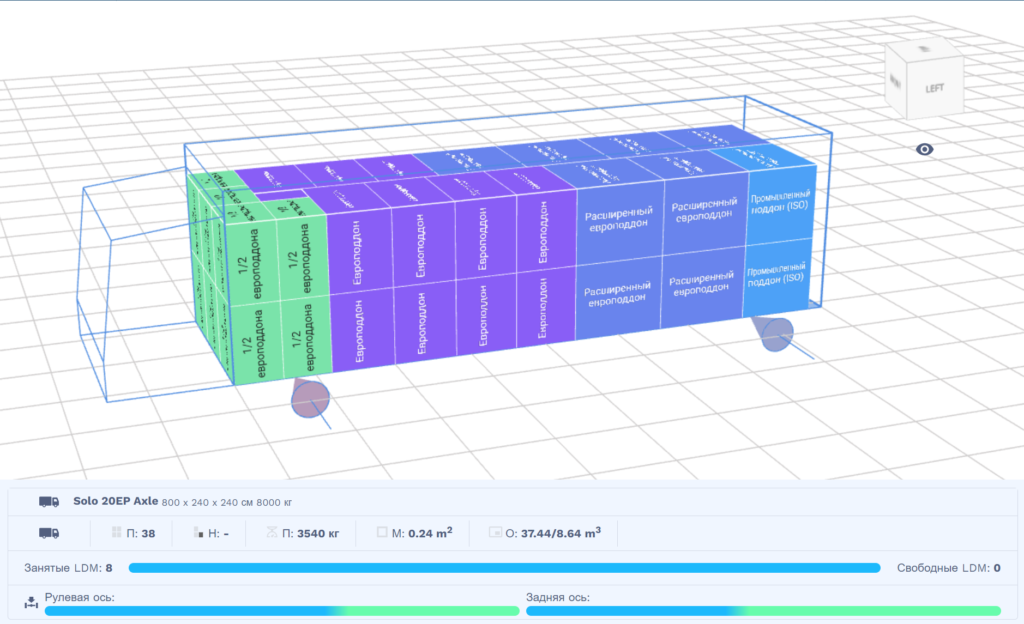This screenshot has width=1024, height=624.
Task: Click the Задняя ось load bar
Action: pos(762,611)
